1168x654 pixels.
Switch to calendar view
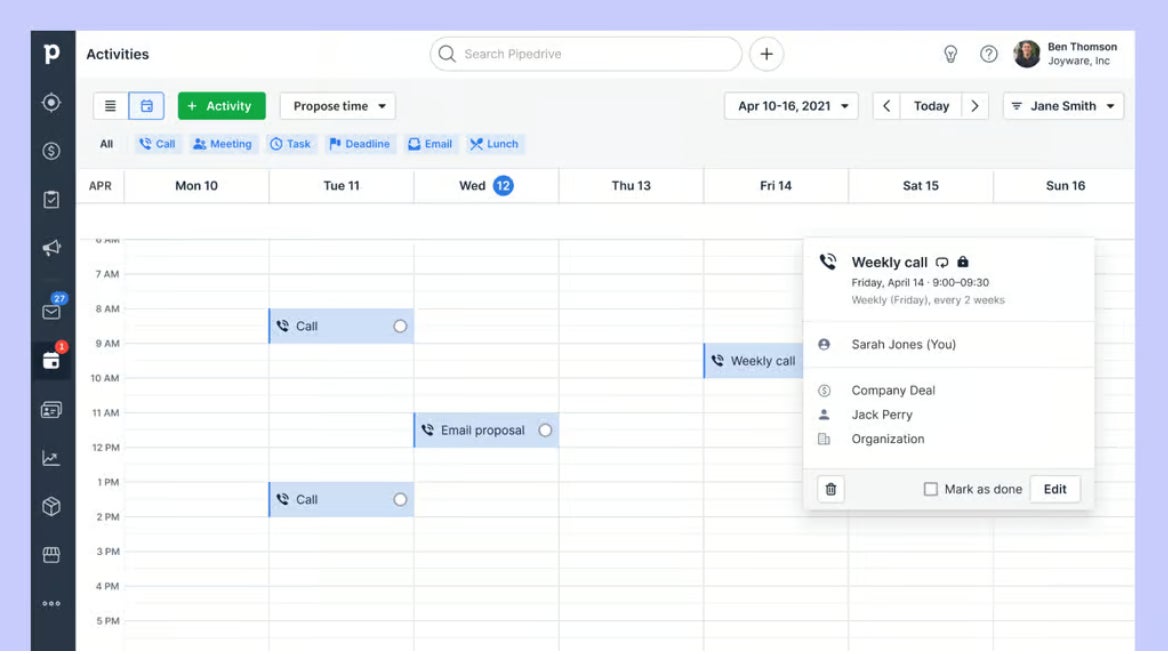pos(147,106)
